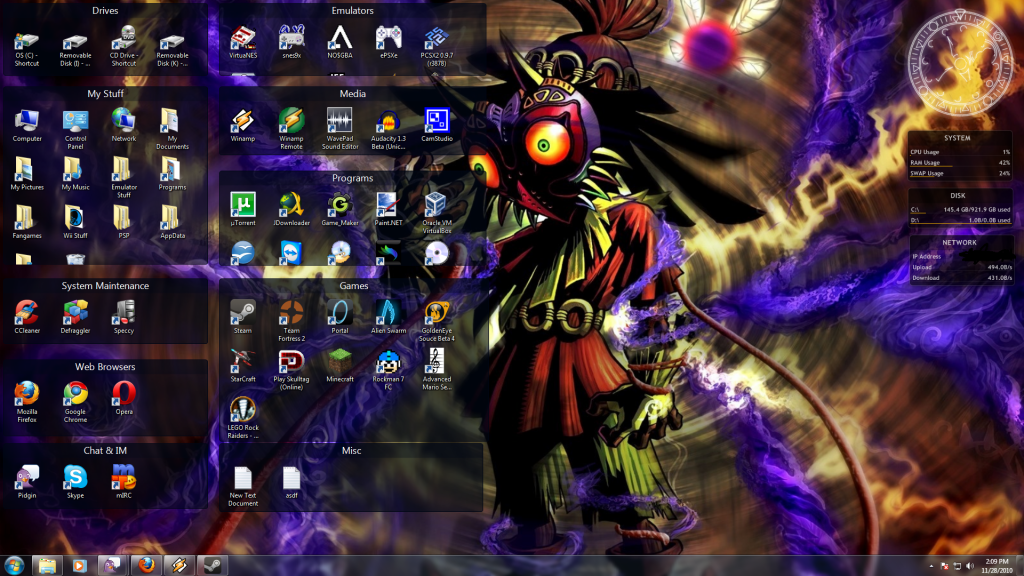Viewport: 1024px width, 576px height.
Task: Switch to Steam on the taskbar
Action: coord(212,566)
